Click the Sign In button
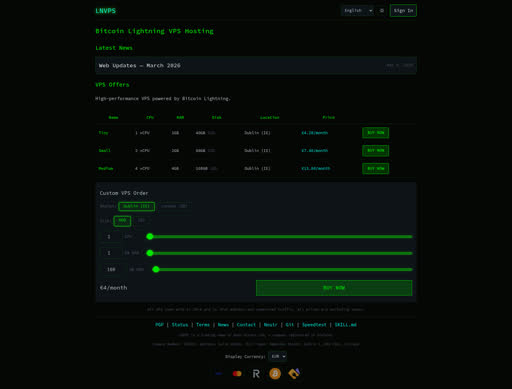 click(x=403, y=11)
